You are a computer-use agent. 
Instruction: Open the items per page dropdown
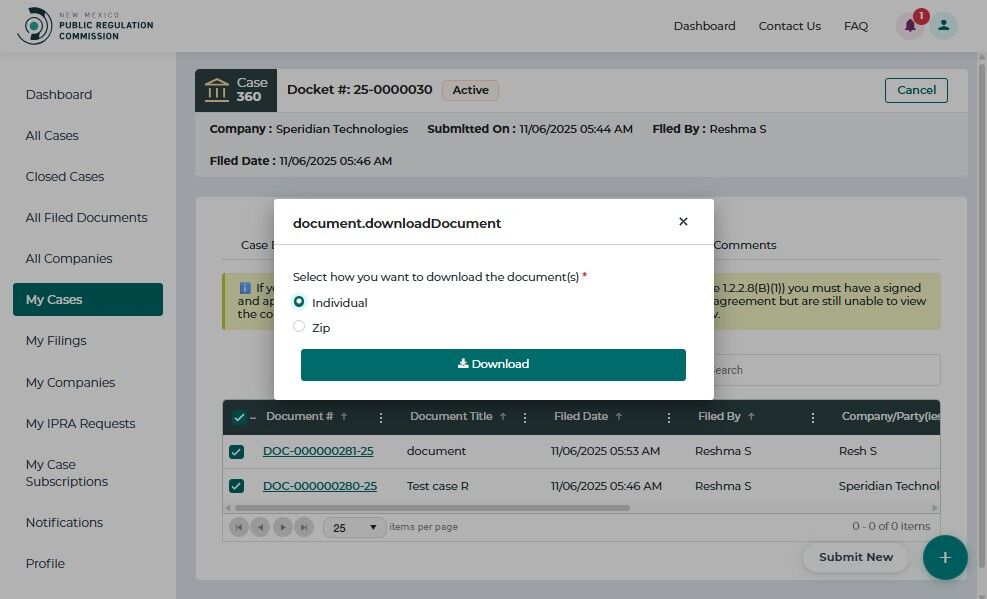(354, 527)
